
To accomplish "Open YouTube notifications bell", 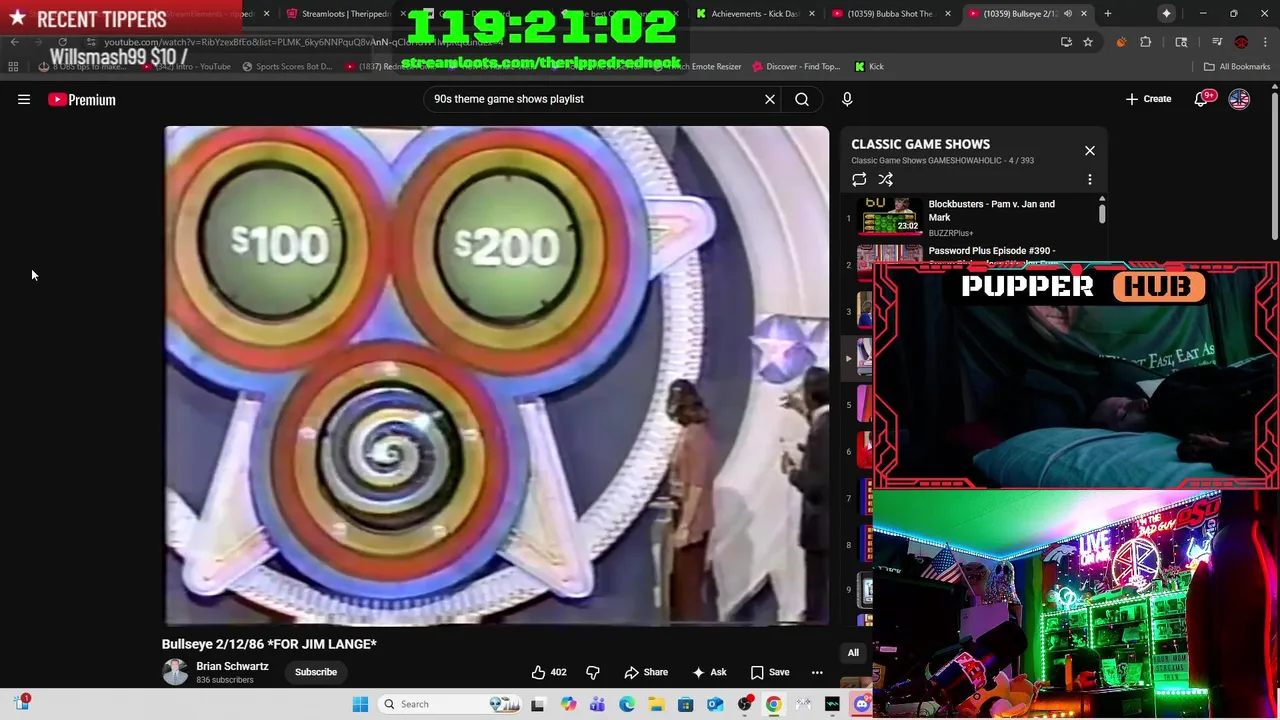I will 1203,99.
